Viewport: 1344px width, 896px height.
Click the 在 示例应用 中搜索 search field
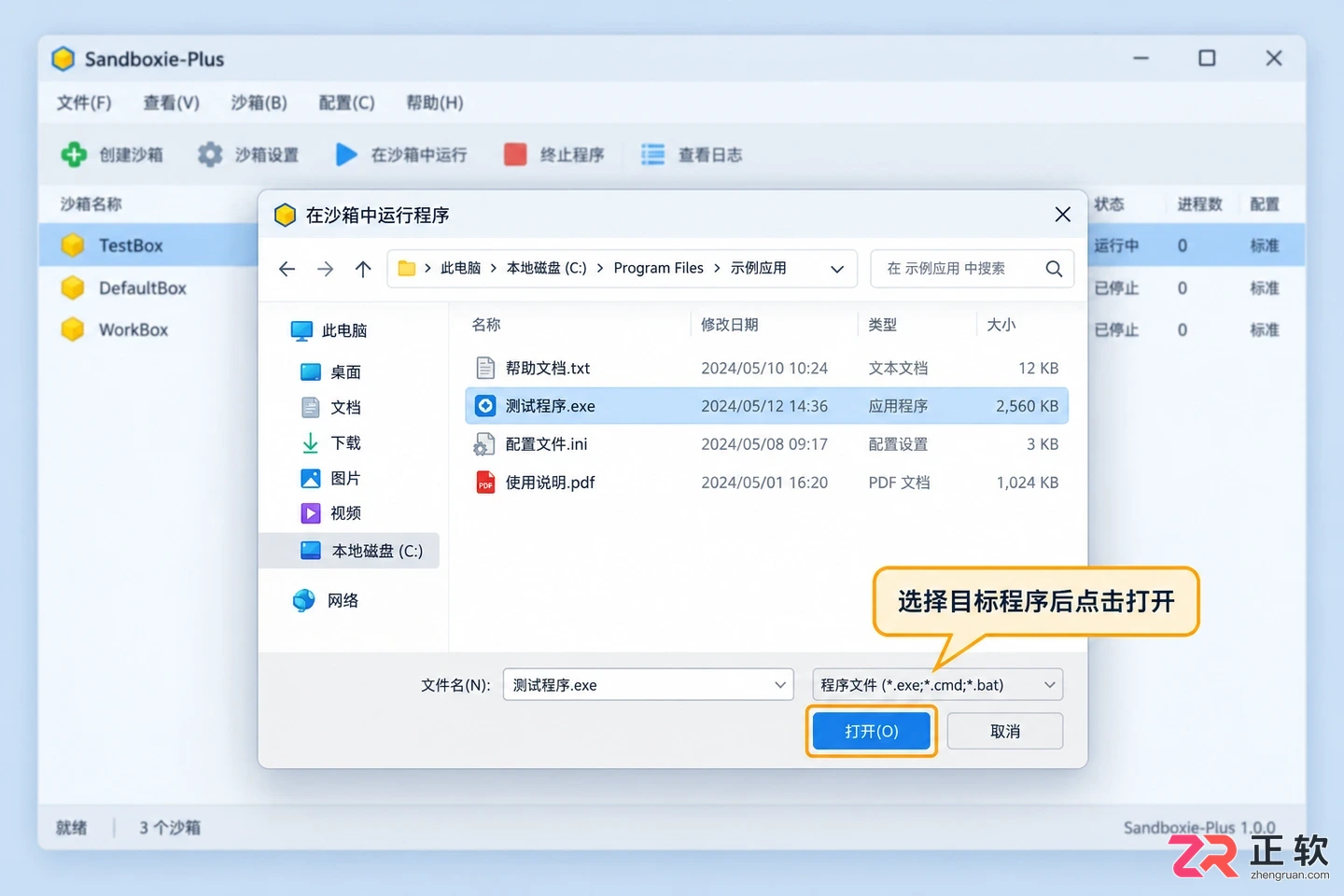point(972,269)
